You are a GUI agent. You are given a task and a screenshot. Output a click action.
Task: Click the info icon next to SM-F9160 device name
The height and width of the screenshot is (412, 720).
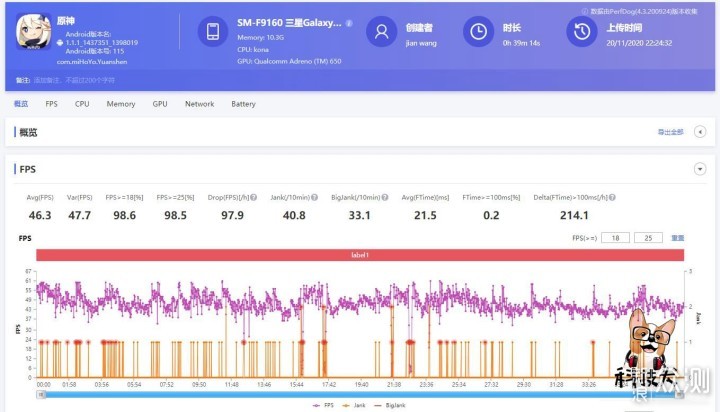(349, 23)
